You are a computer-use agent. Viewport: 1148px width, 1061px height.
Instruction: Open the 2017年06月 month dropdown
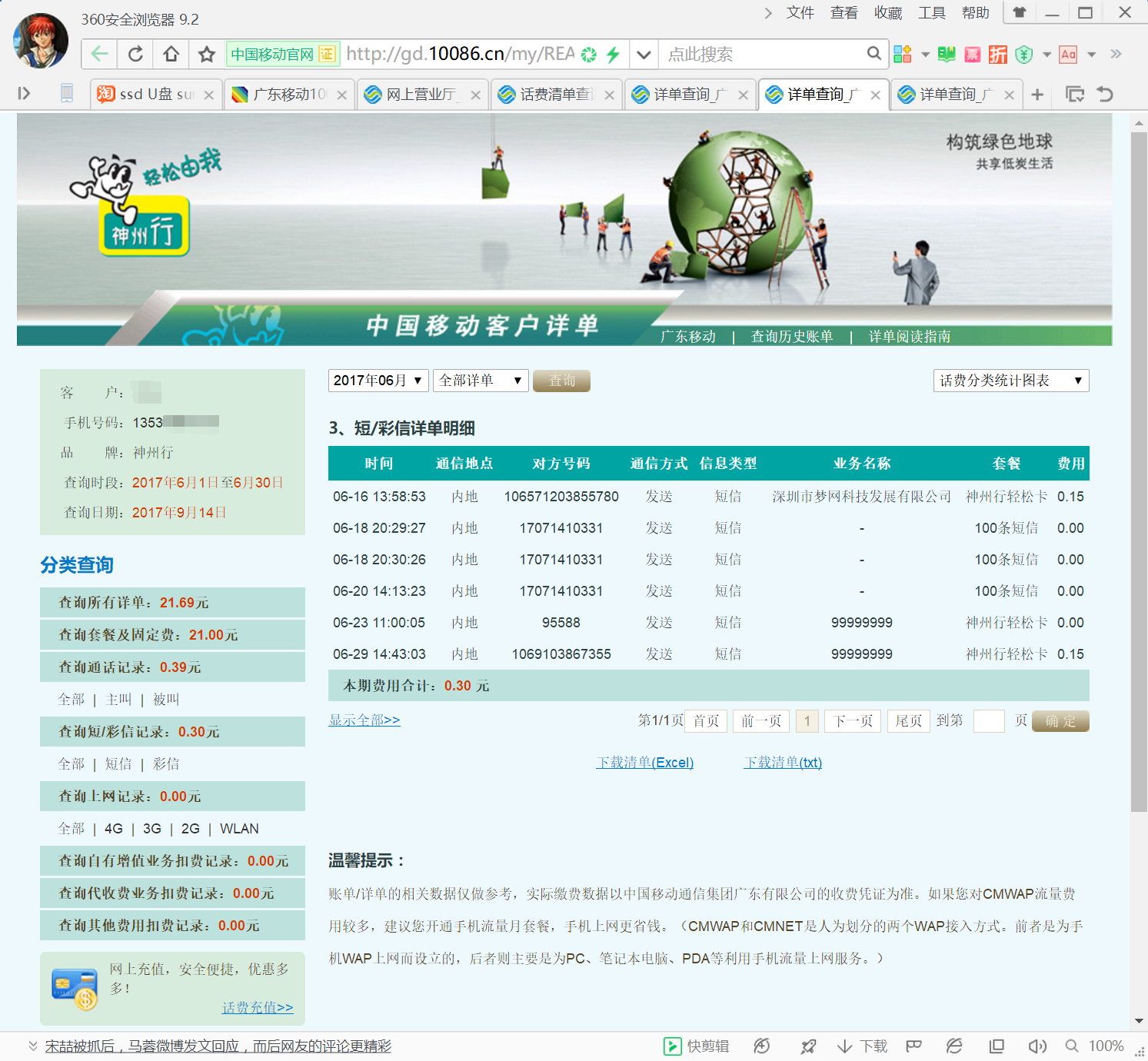click(378, 381)
